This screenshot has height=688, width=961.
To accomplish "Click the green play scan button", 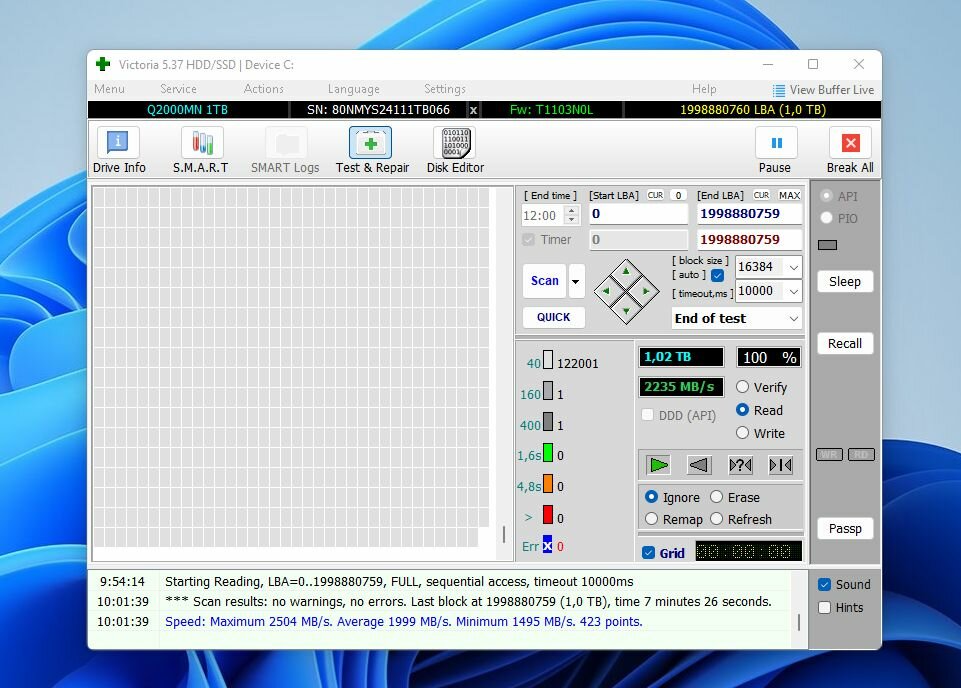I will 659,466.
